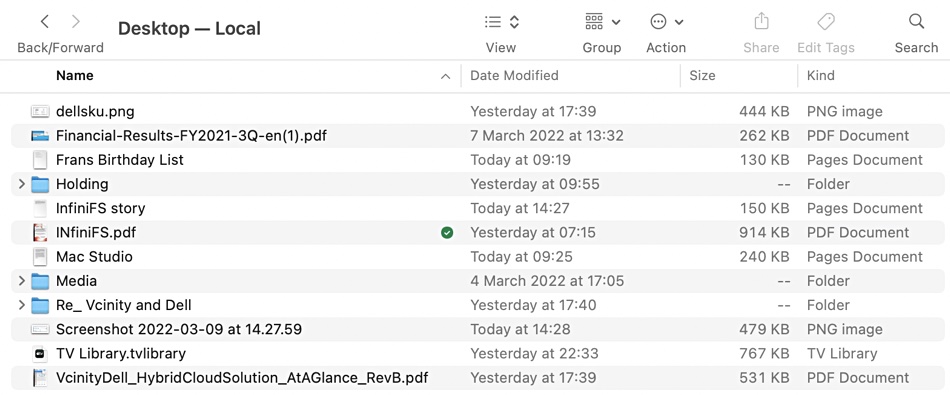Open the Action ellipsis menu

tap(658, 22)
